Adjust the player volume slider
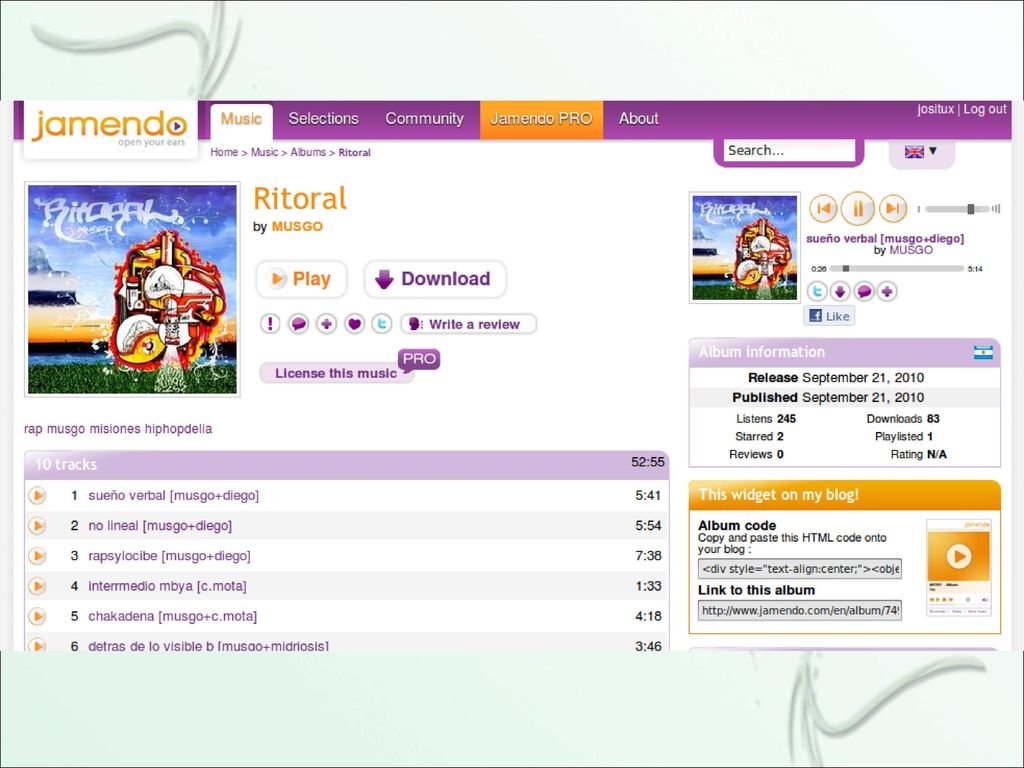Screen dimensions: 1024x768 coord(958,209)
